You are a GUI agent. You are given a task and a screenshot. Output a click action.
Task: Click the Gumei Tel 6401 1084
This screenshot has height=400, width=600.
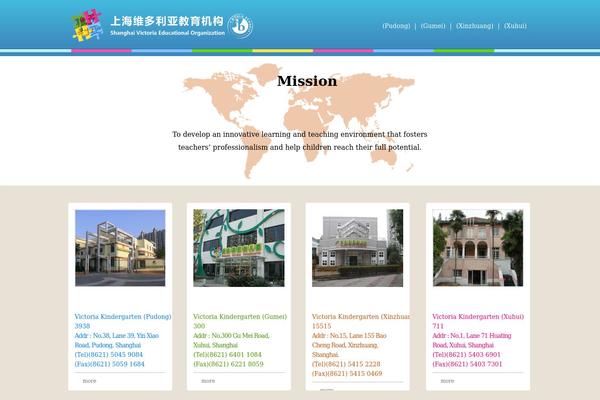pos(227,354)
